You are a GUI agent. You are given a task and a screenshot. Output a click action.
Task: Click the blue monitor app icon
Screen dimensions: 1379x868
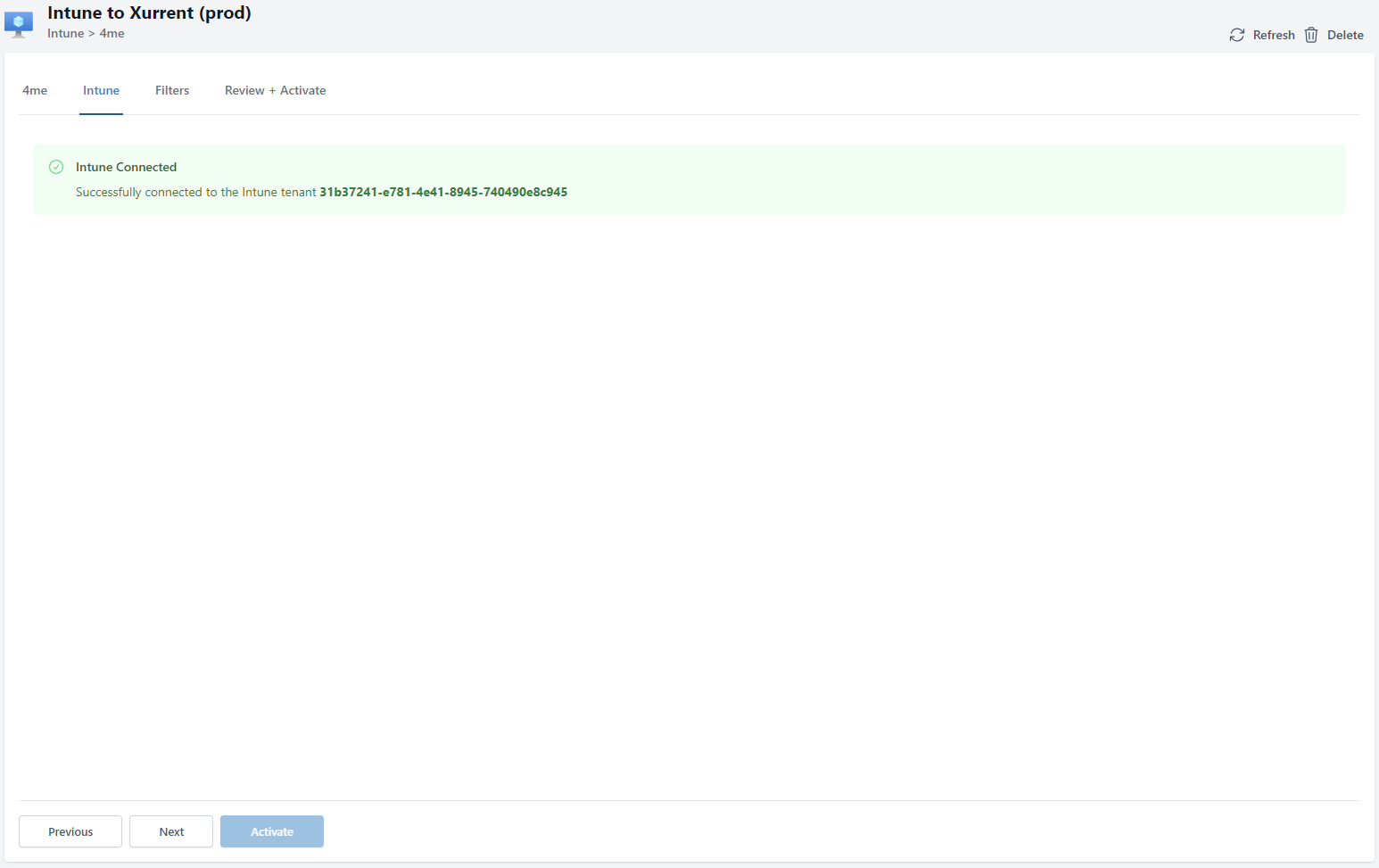click(19, 24)
